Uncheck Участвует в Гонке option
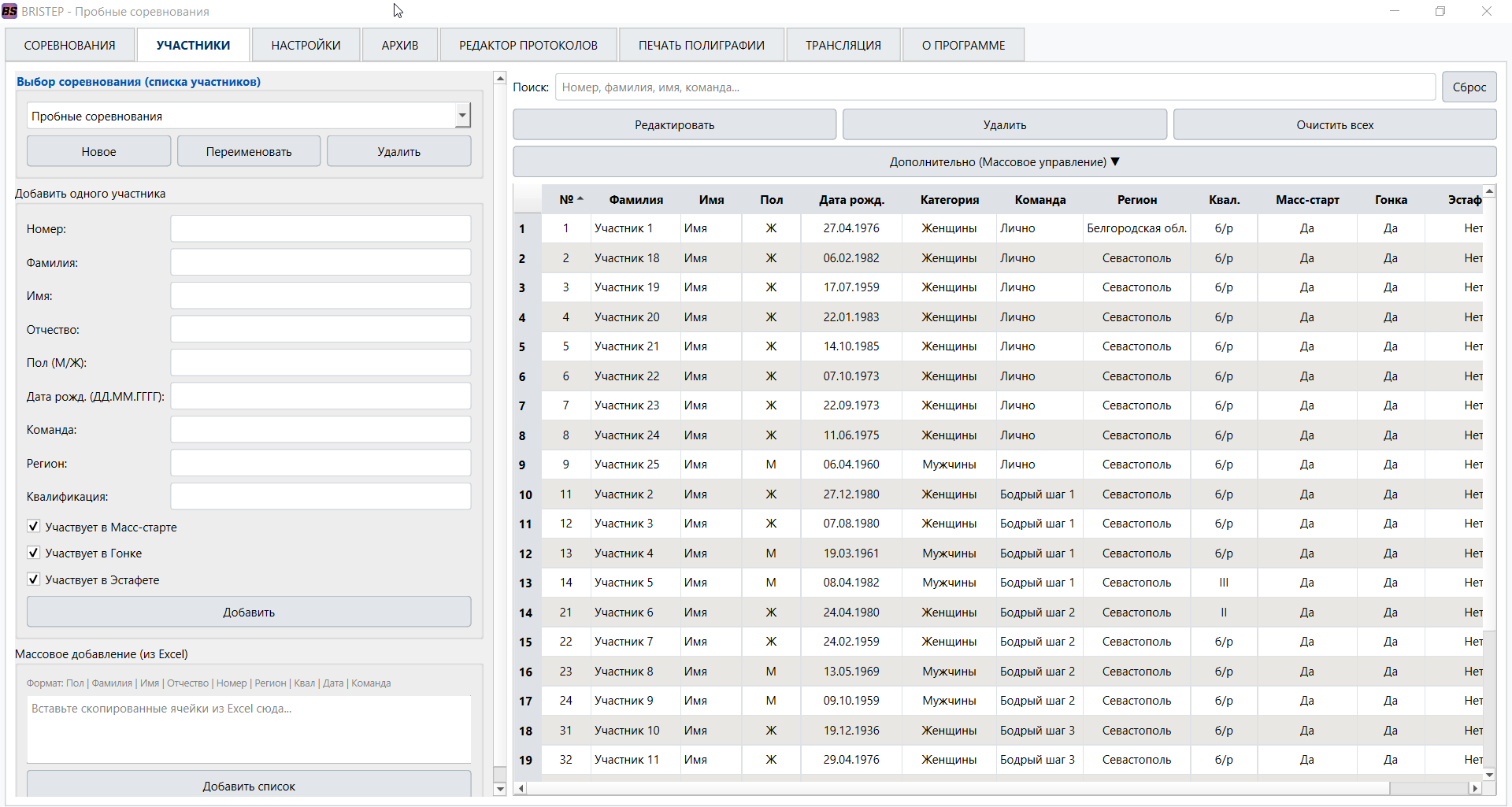 point(33,552)
